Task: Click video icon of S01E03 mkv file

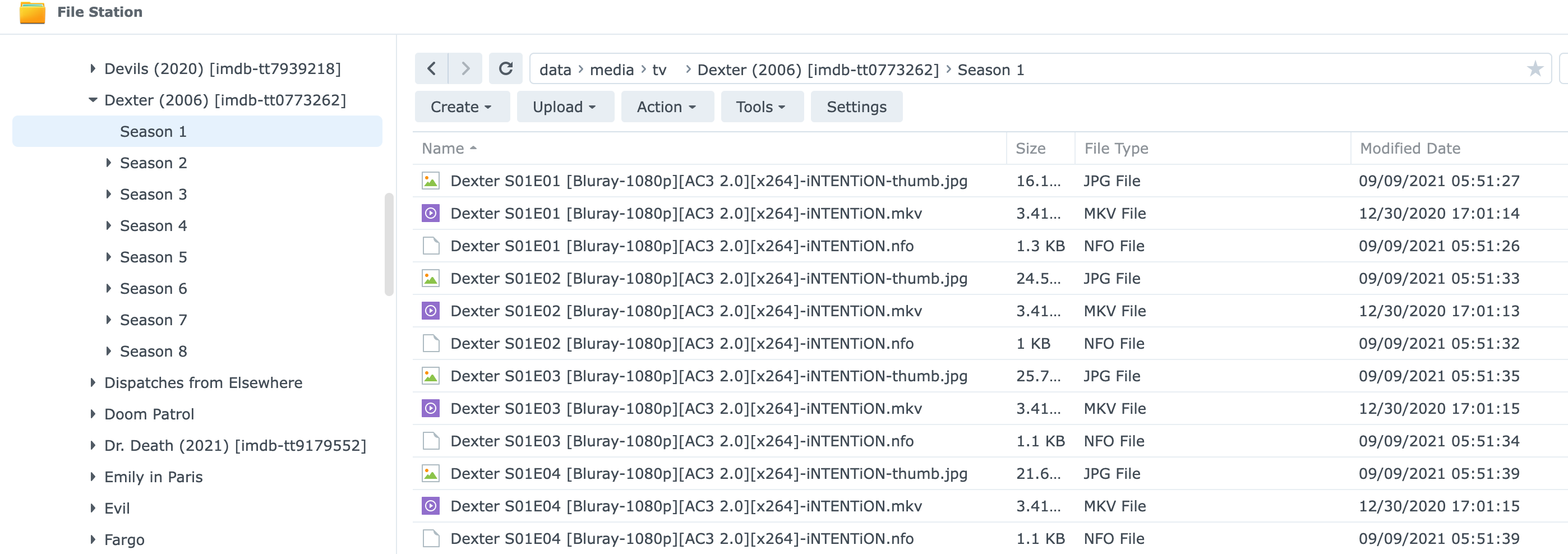Action: tap(431, 409)
